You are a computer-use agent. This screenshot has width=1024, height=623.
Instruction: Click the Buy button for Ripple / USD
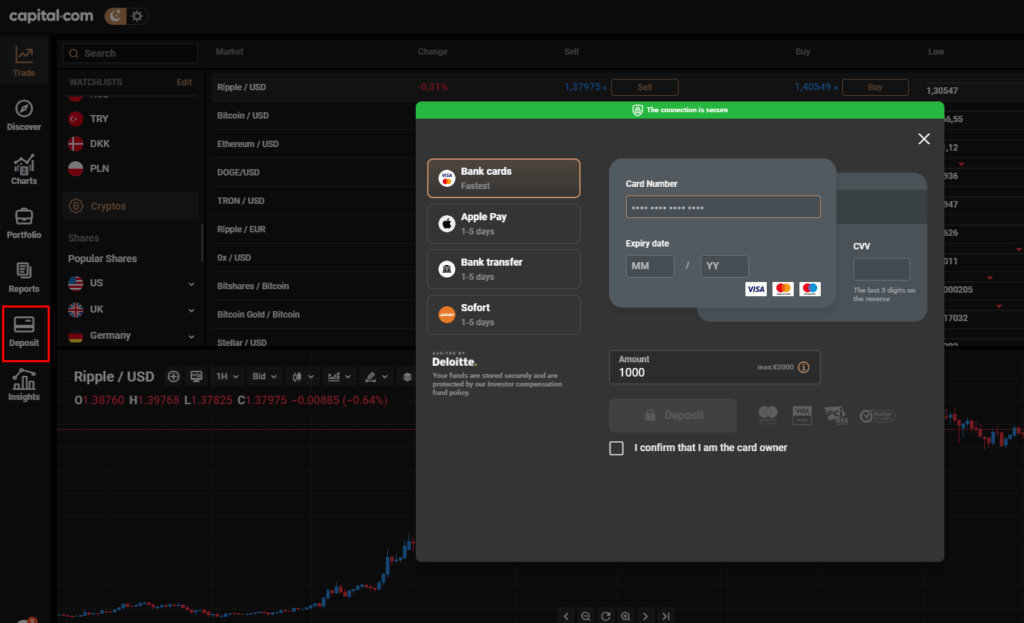[x=875, y=87]
